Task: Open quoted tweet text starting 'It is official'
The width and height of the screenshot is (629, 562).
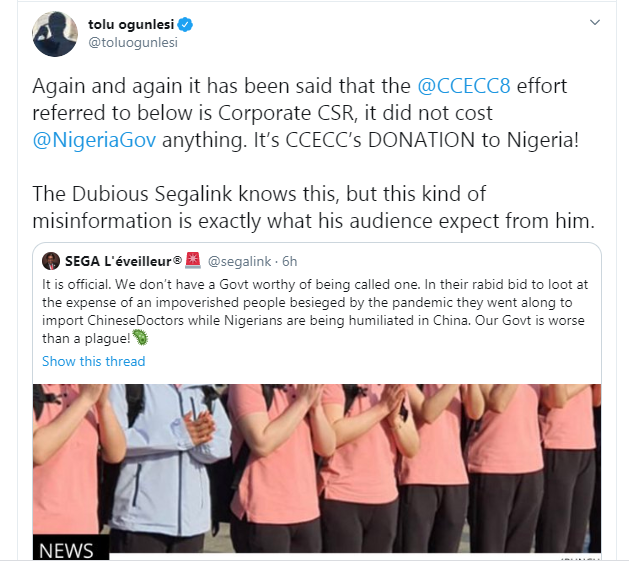Action: 315,311
